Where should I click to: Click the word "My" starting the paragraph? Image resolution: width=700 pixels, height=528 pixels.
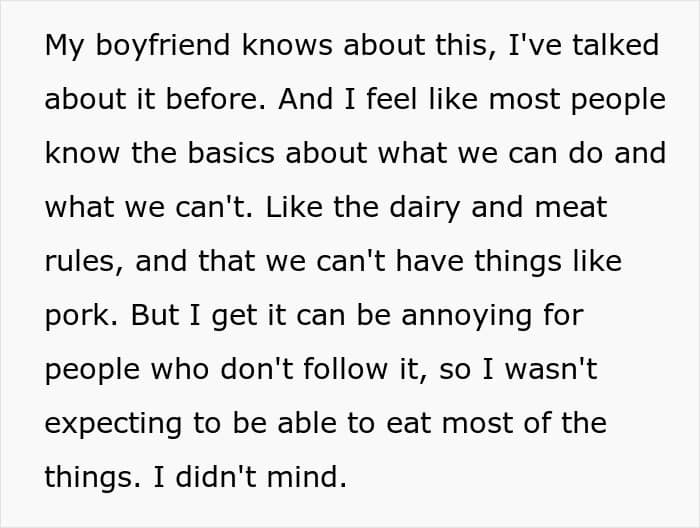tap(64, 46)
